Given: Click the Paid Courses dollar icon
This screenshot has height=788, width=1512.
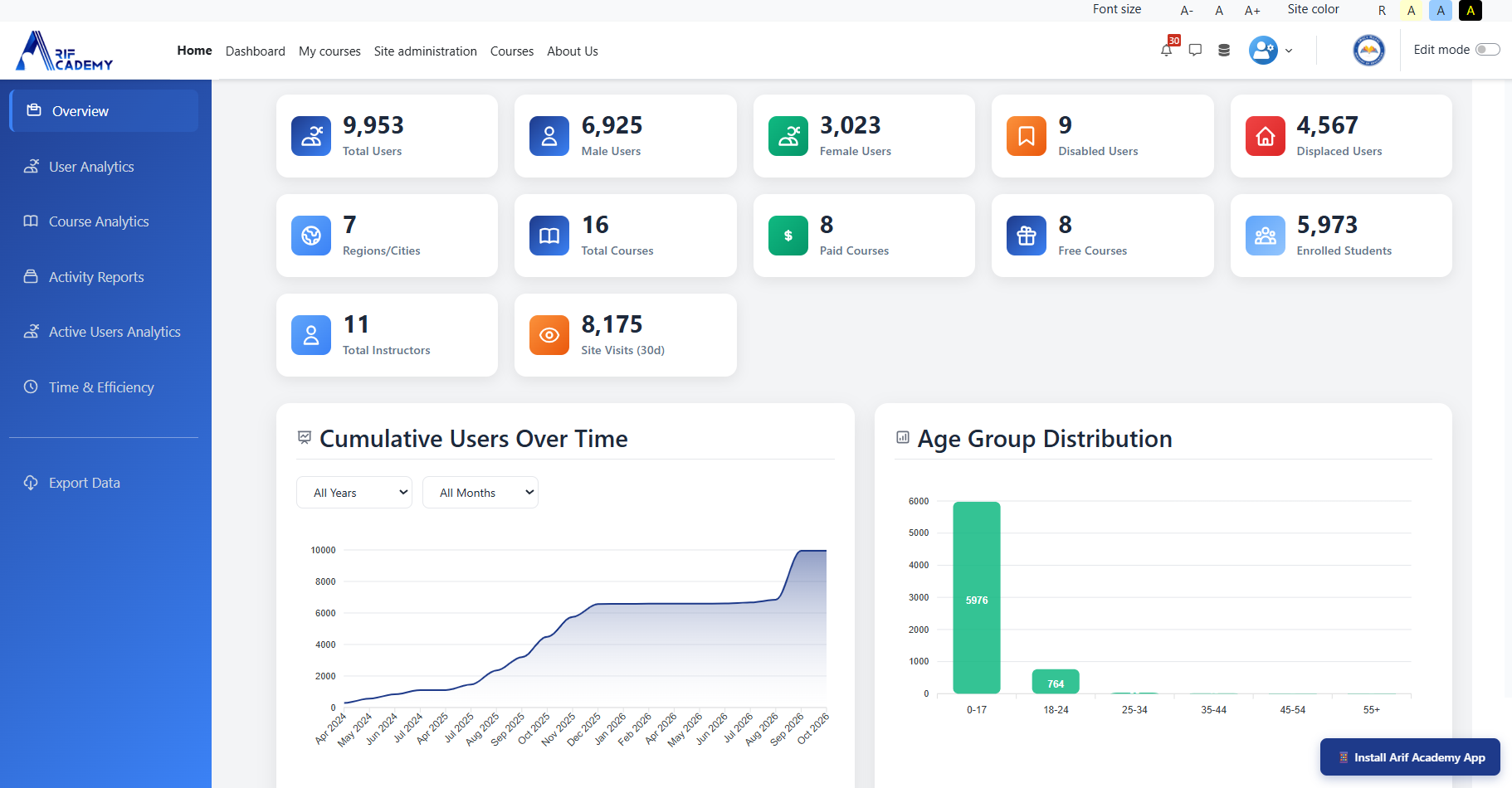Looking at the screenshot, I should [x=788, y=236].
